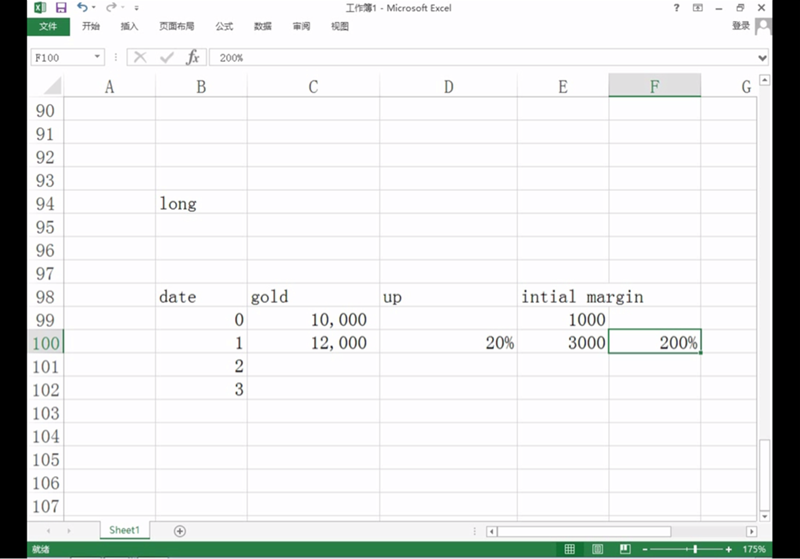Expand the Name Box dropdown arrow

coord(97,57)
